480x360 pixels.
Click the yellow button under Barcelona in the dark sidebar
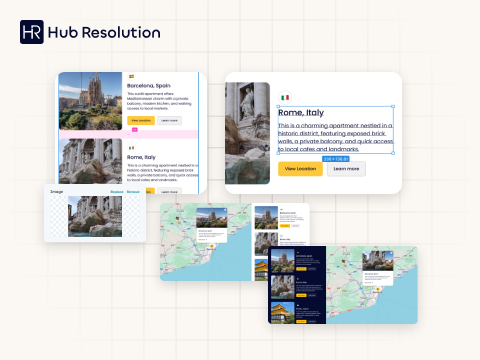[x=301, y=269]
